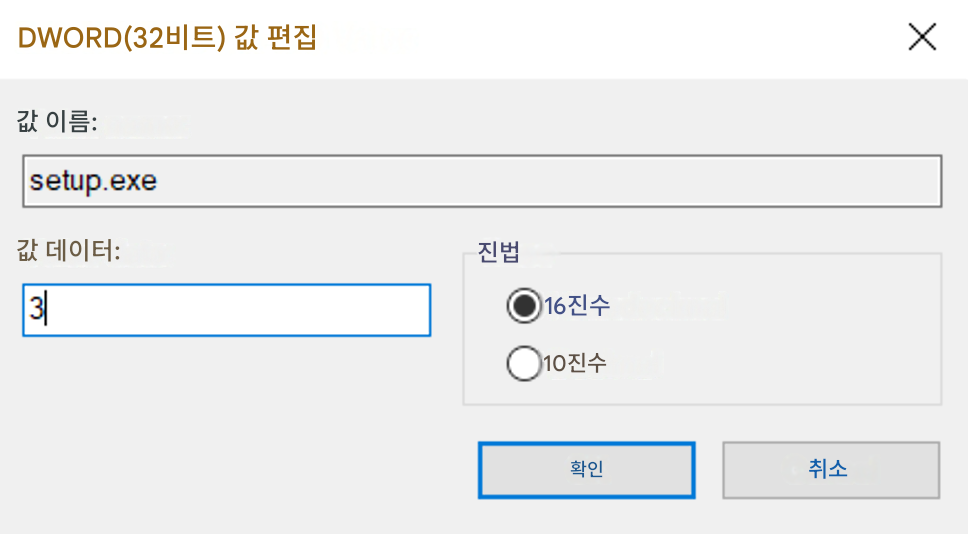Click the 진법 group box heading
This screenshot has width=968, height=534.
pos(499,252)
